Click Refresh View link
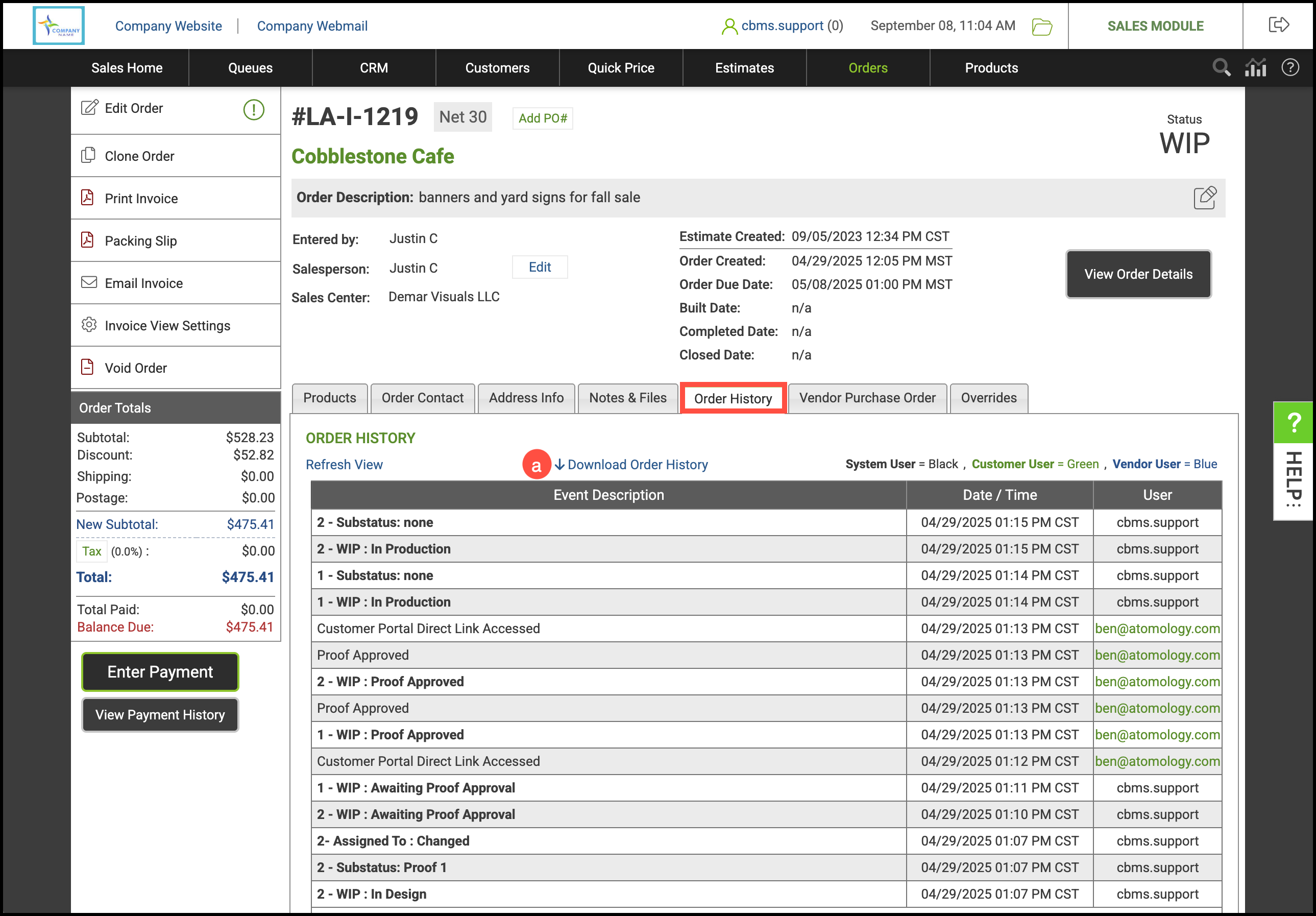This screenshot has height=916, width=1316. click(344, 464)
